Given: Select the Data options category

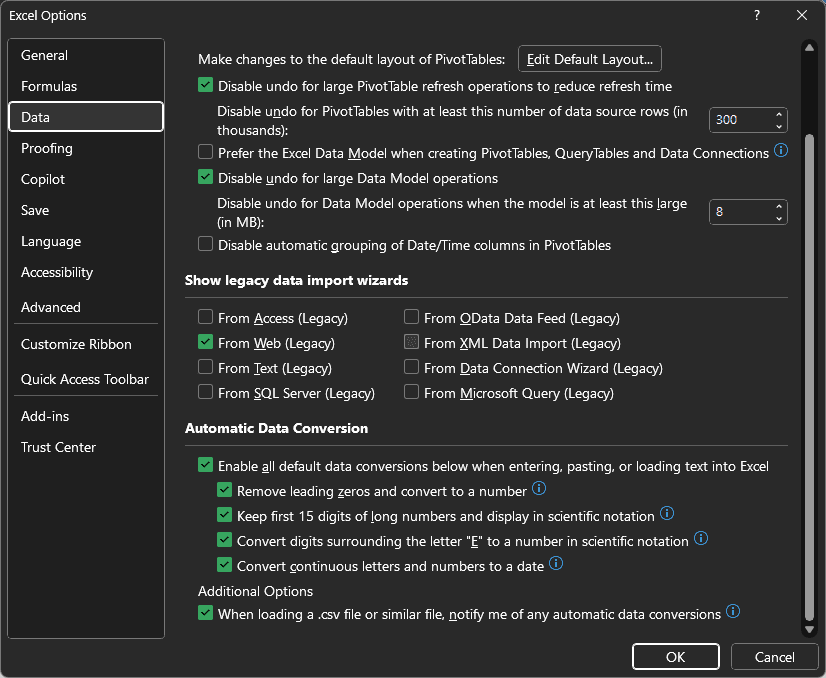Looking at the screenshot, I should point(86,117).
